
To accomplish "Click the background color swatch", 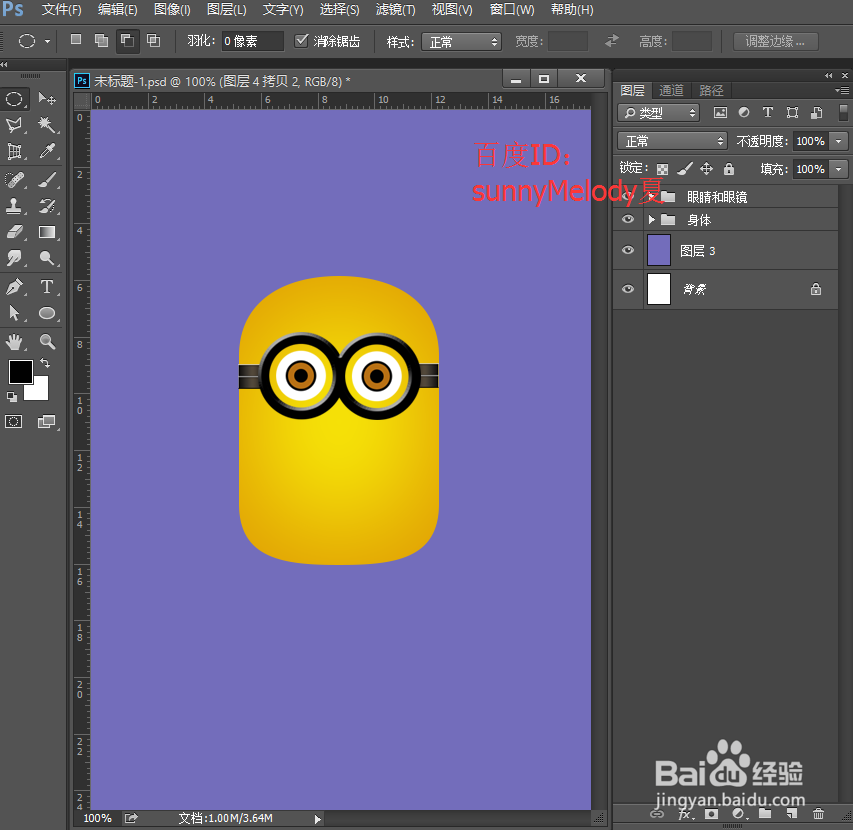I will [x=41, y=393].
